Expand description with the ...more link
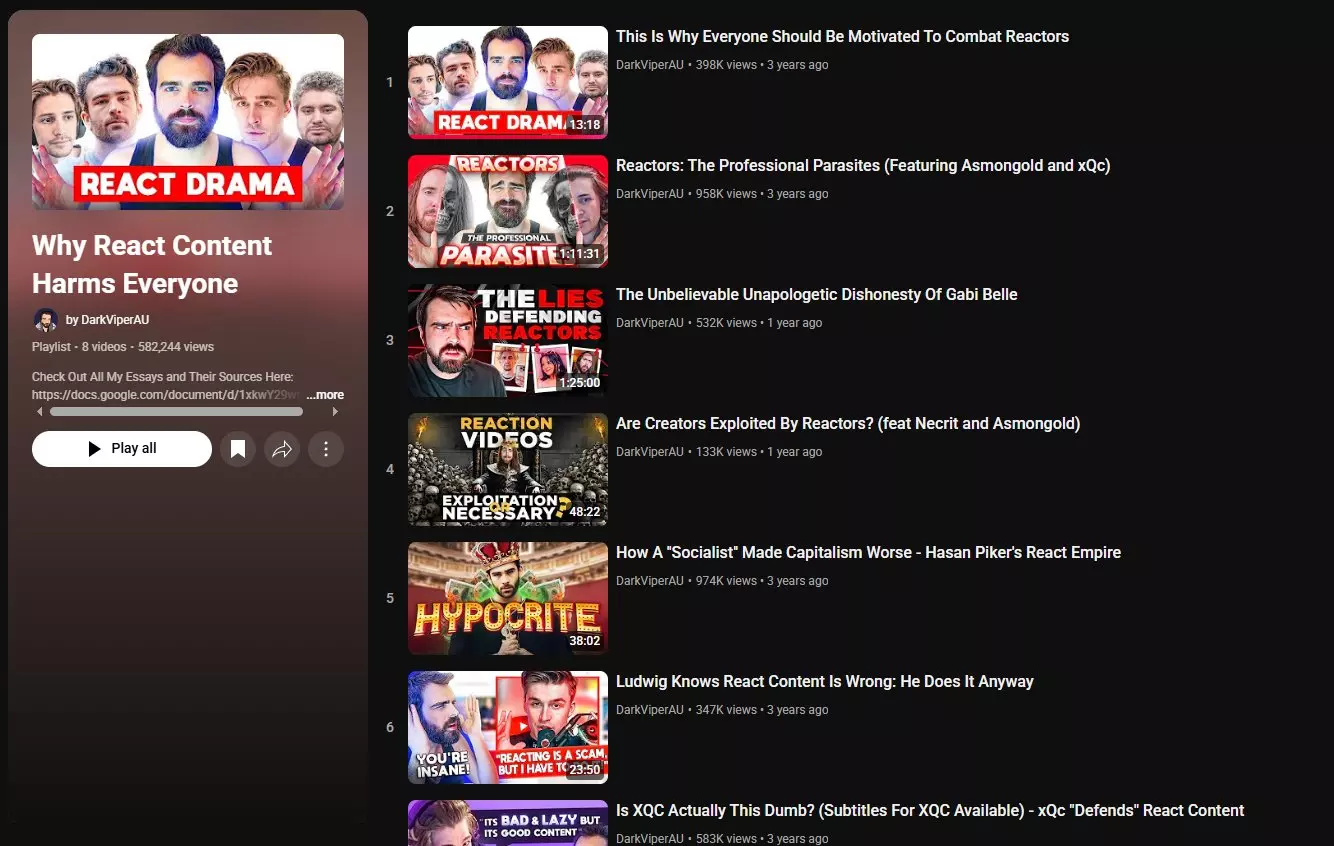Viewport: 1334px width, 846px height. point(325,395)
